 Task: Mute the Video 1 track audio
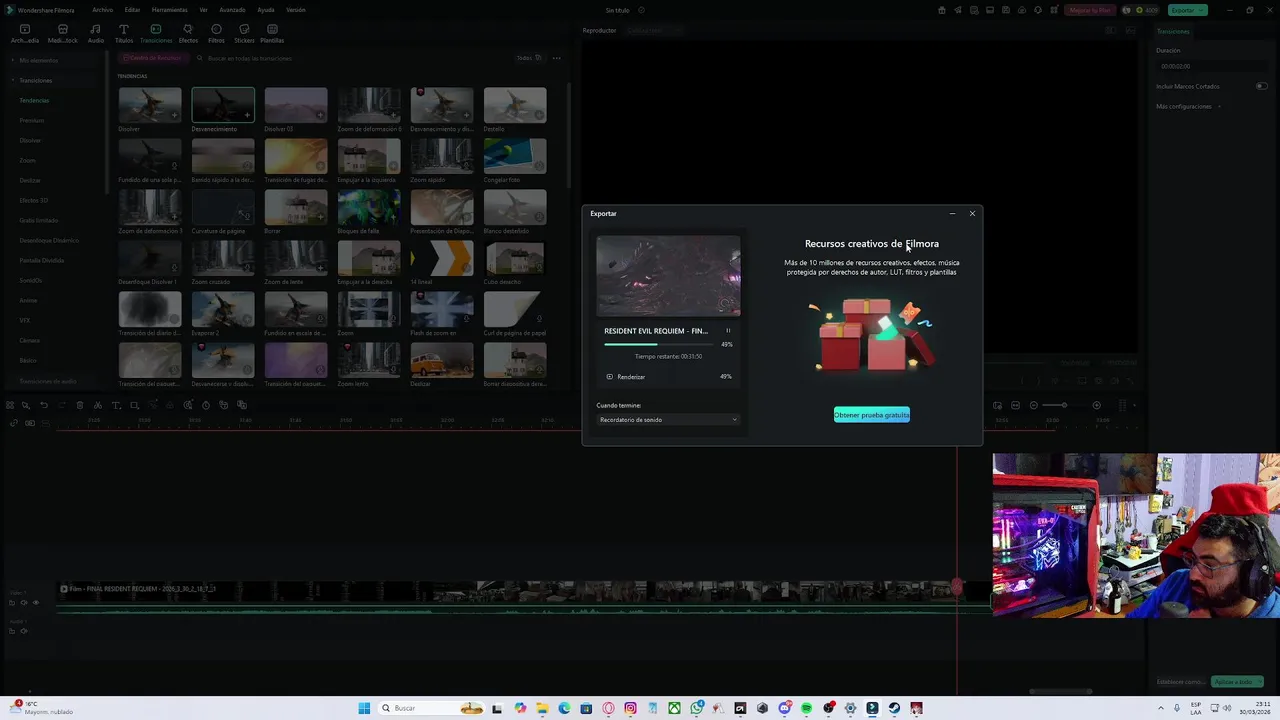(24, 602)
